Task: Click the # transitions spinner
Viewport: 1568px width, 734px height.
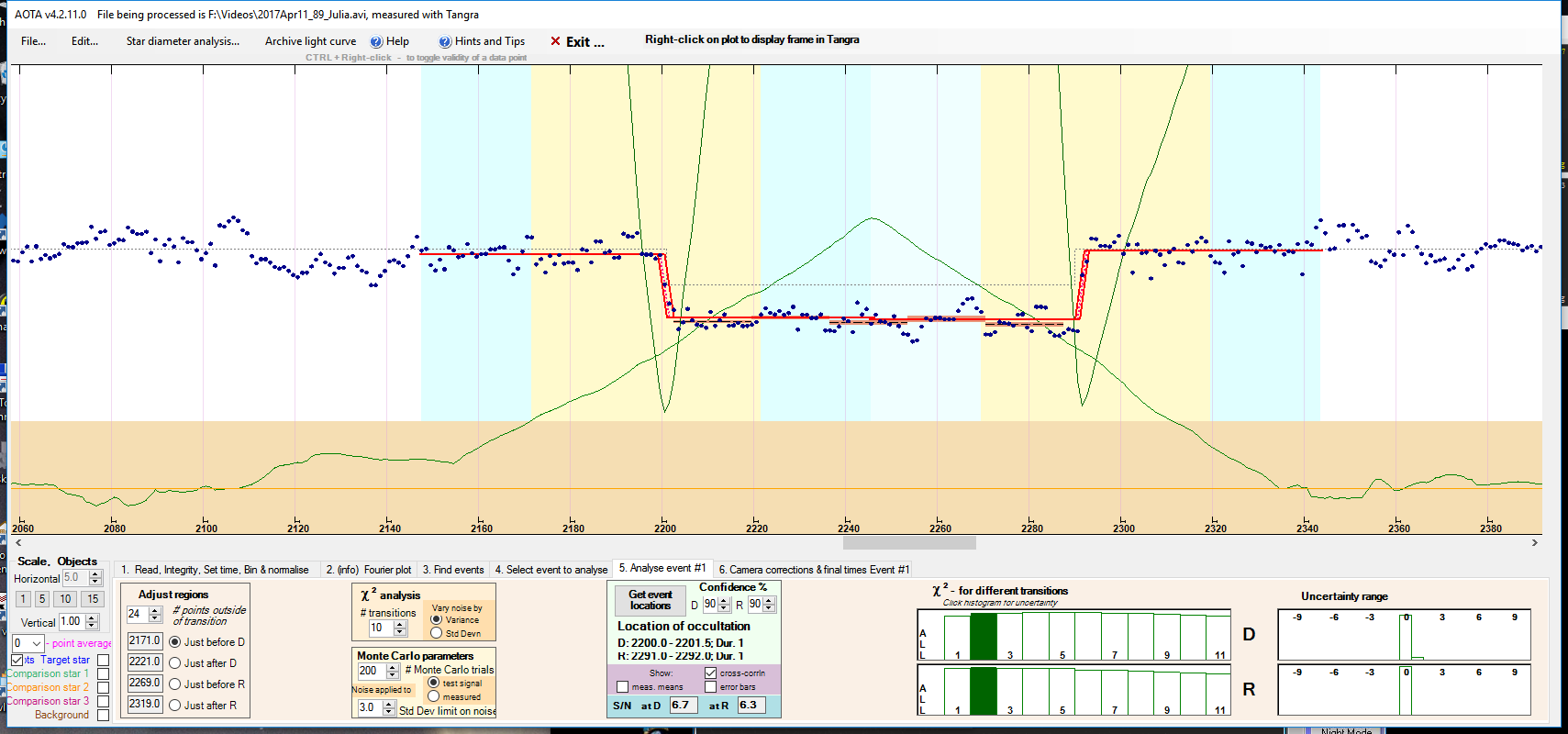Action: (399, 628)
